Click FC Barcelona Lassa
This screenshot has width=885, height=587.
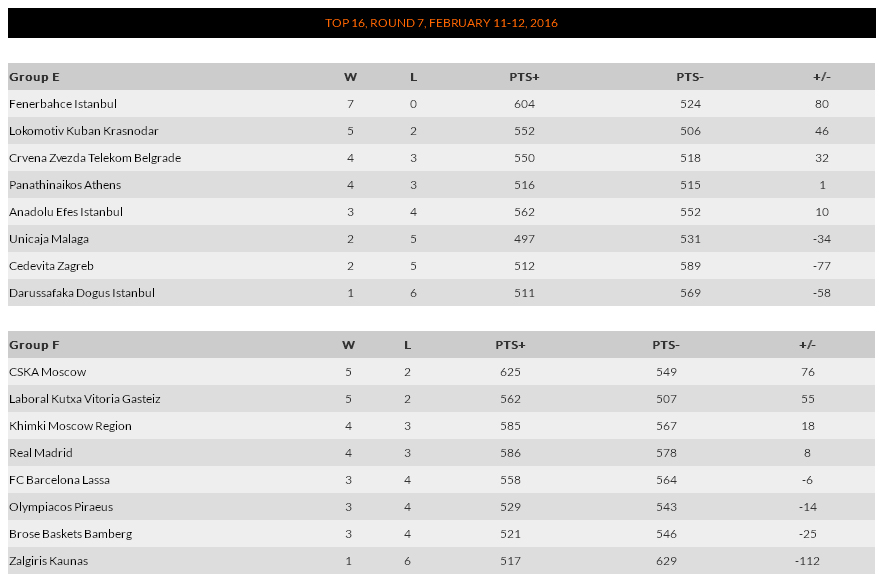[x=59, y=480]
